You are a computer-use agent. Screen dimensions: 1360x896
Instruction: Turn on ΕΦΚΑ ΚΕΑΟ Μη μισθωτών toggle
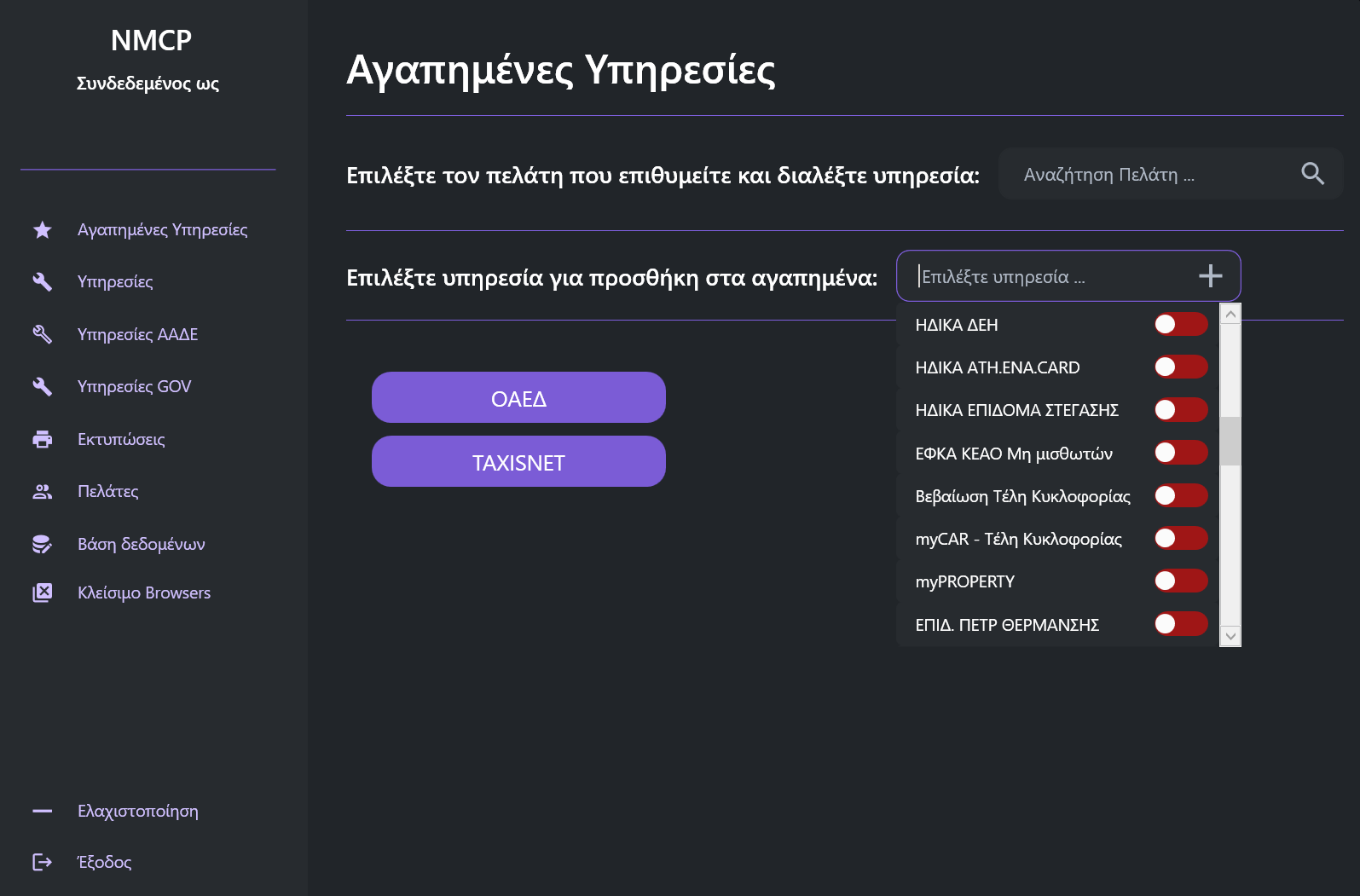pyautogui.click(x=1180, y=453)
